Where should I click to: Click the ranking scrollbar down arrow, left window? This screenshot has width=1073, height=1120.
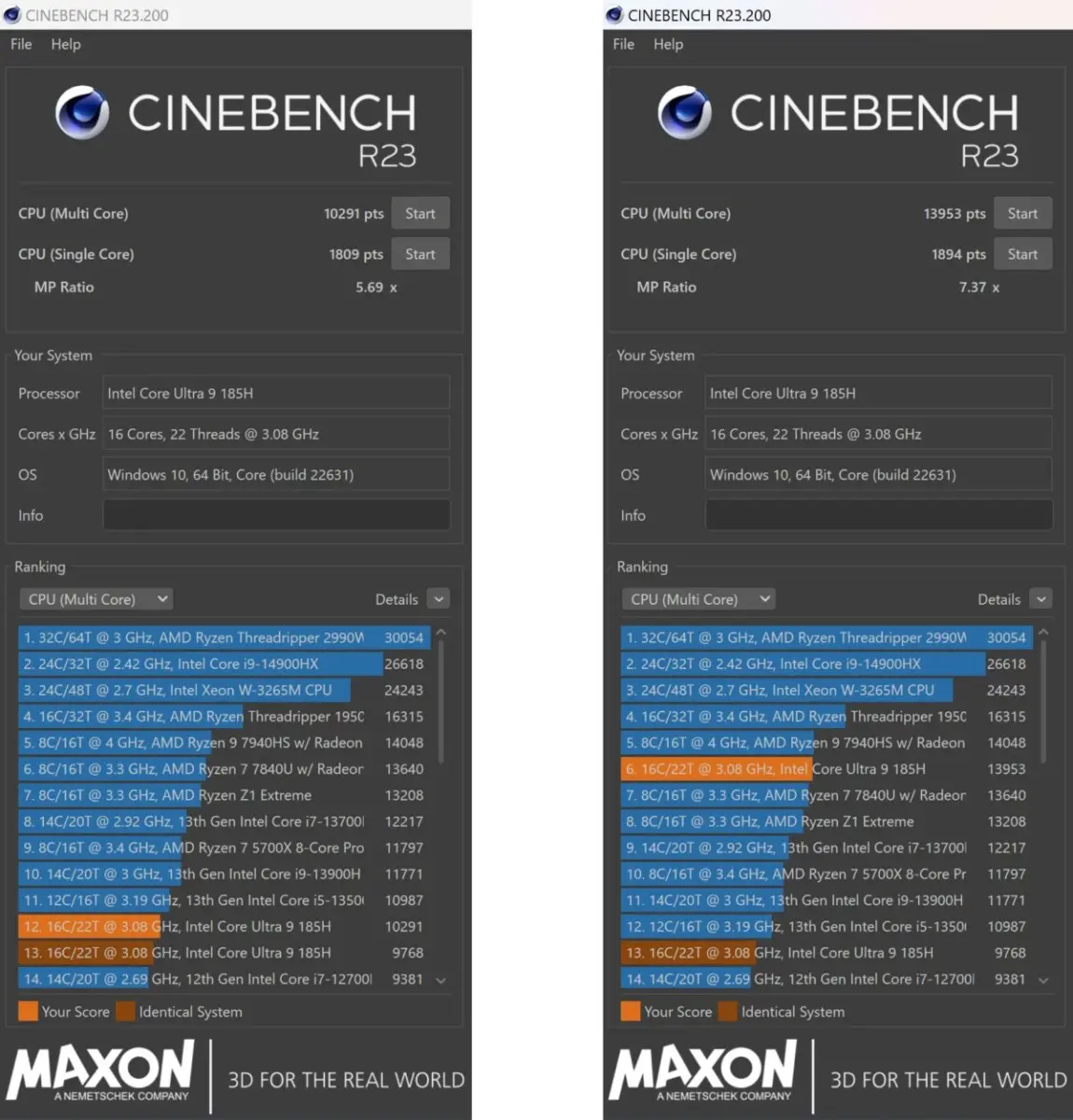coord(441,981)
